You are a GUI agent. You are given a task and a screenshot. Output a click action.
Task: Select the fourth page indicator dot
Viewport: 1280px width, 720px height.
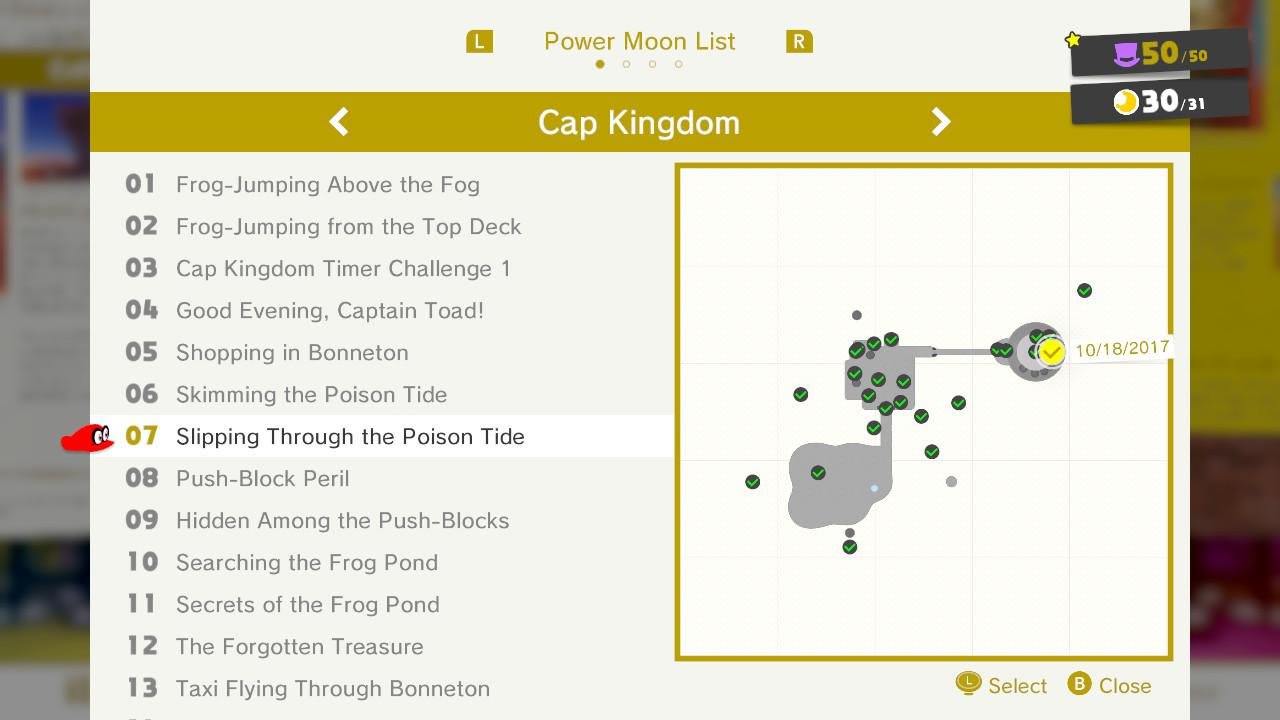[678, 64]
